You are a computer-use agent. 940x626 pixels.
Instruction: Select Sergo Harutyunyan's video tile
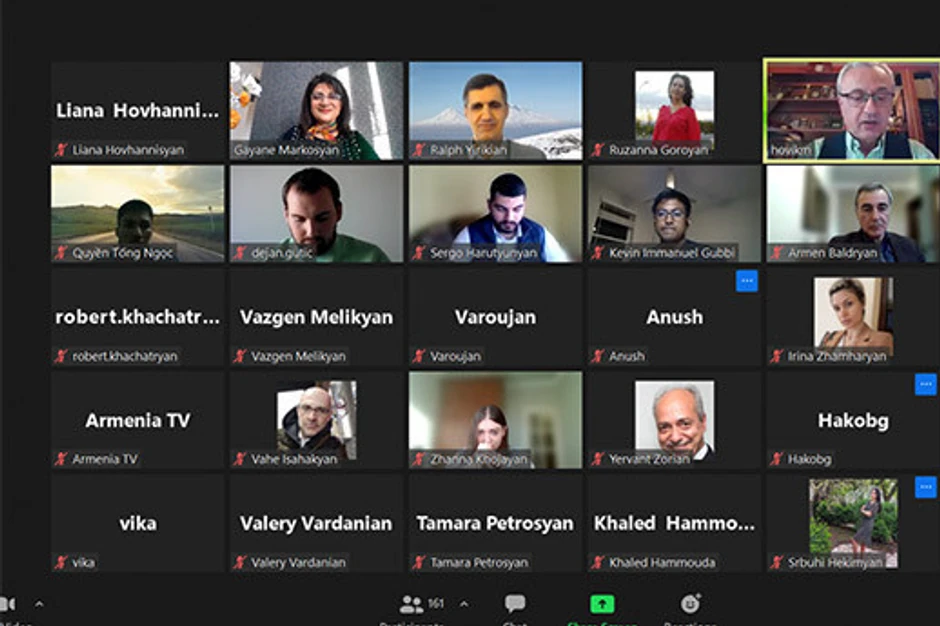495,214
